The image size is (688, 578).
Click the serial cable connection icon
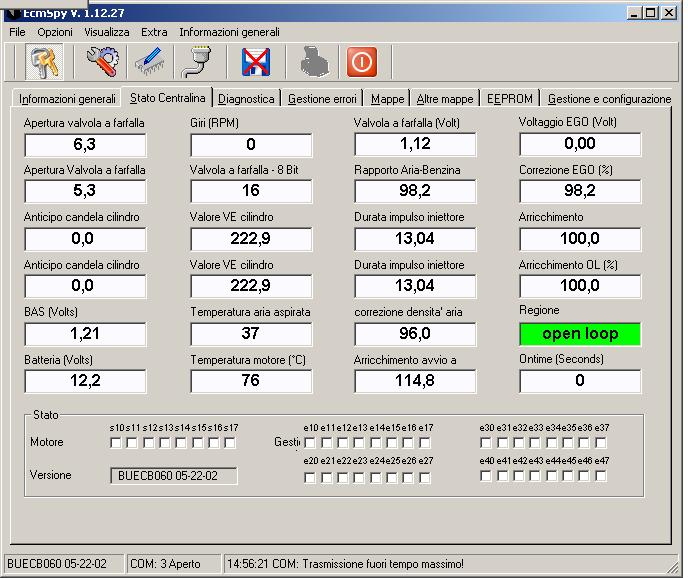[x=198, y=62]
